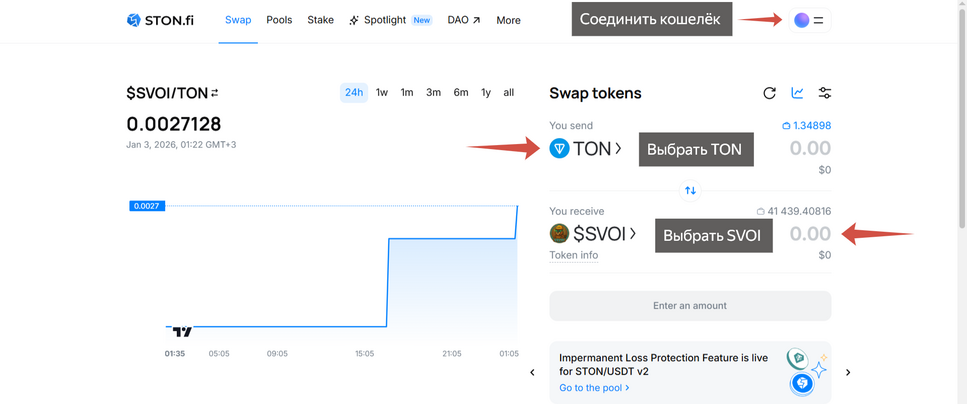Open the Stake tab
This screenshot has height=404, width=967.
click(x=321, y=20)
